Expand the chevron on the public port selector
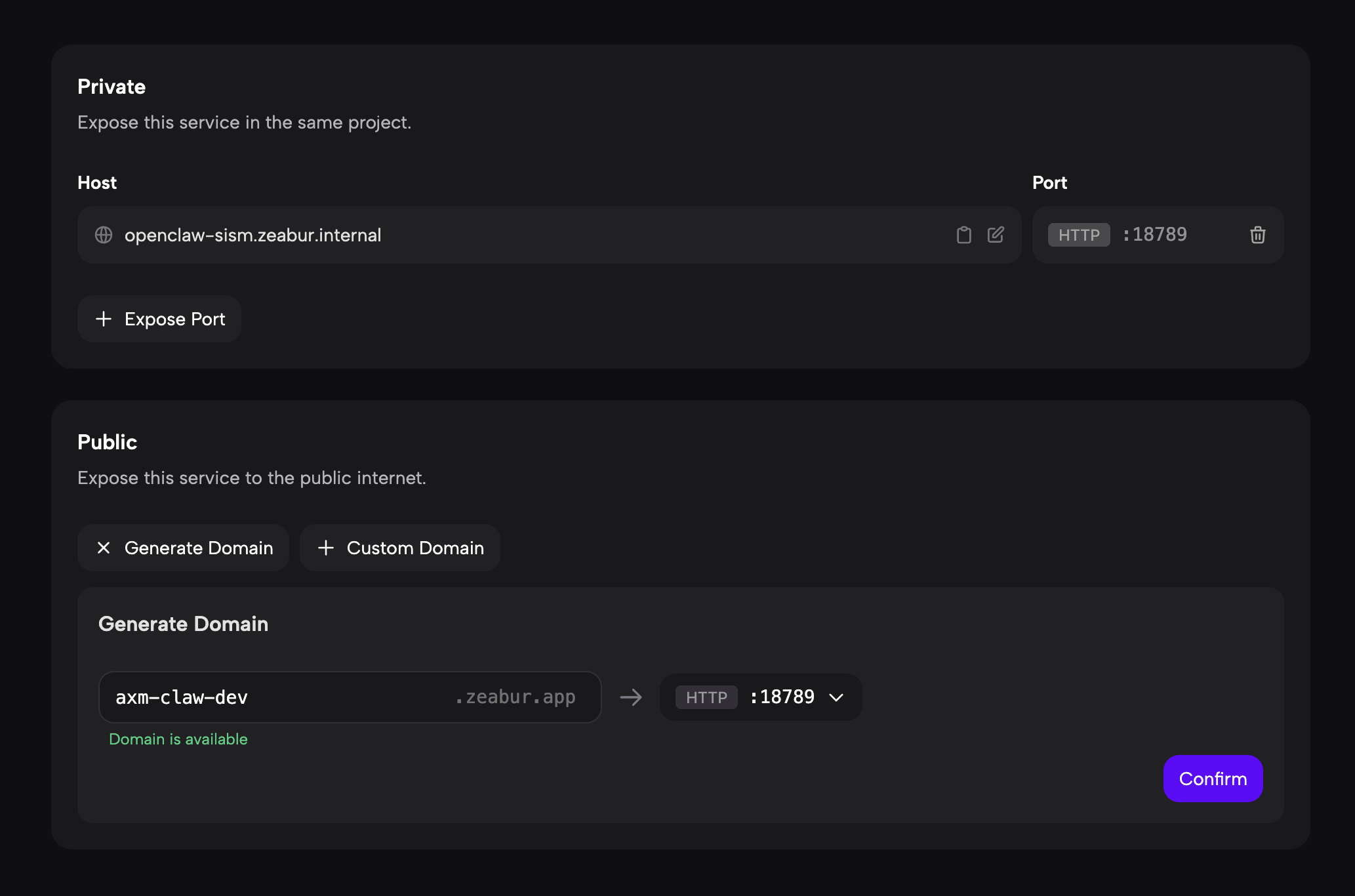Screen dimensions: 1355x896 coord(836,697)
